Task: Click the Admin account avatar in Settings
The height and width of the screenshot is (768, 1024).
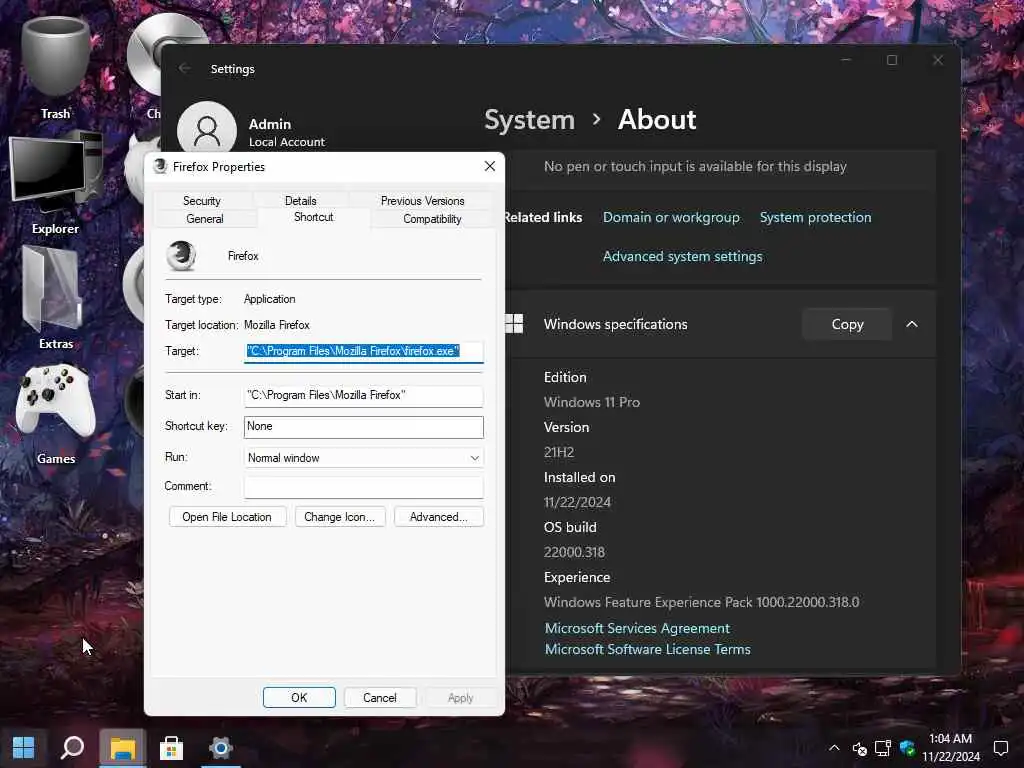Action: click(207, 130)
